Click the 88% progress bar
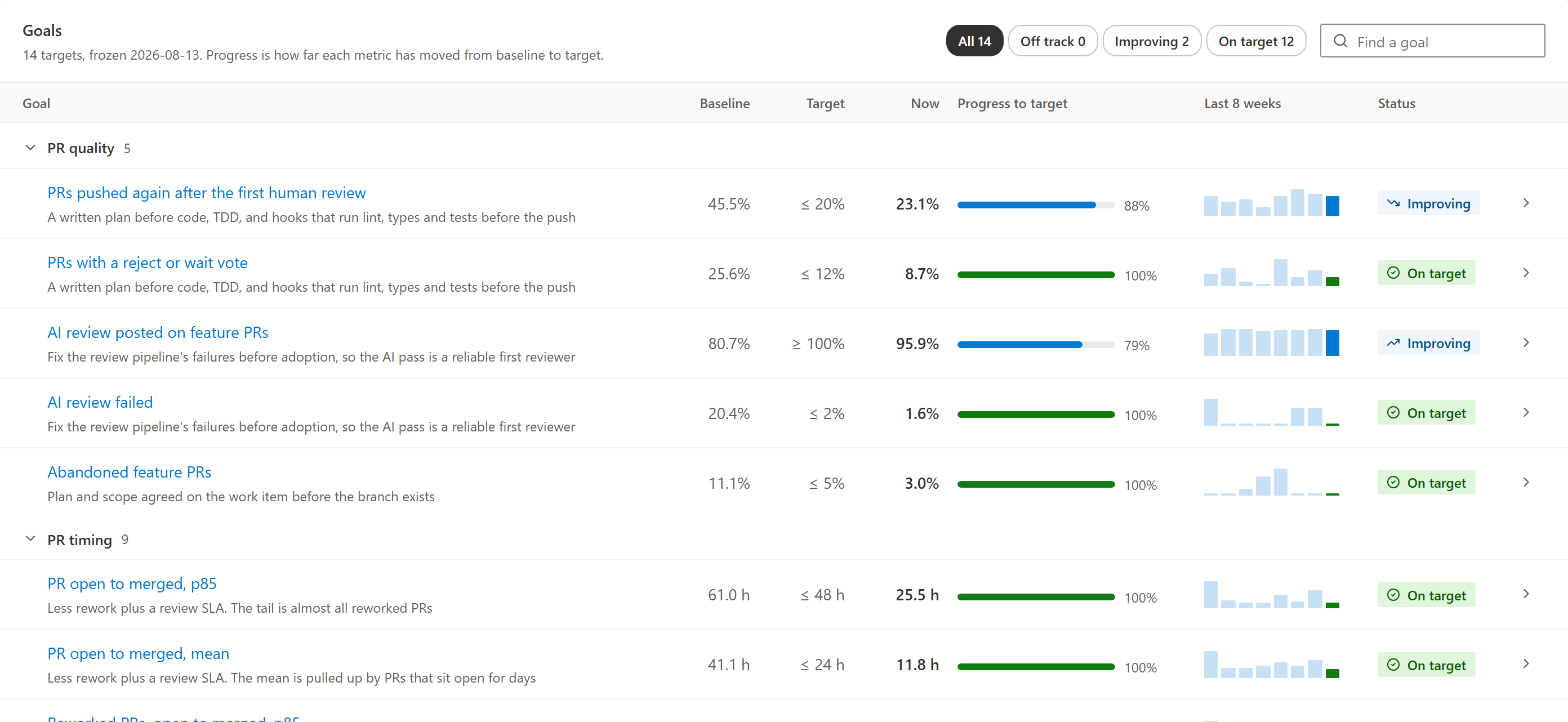This screenshot has height=722, width=1568. [x=1035, y=205]
